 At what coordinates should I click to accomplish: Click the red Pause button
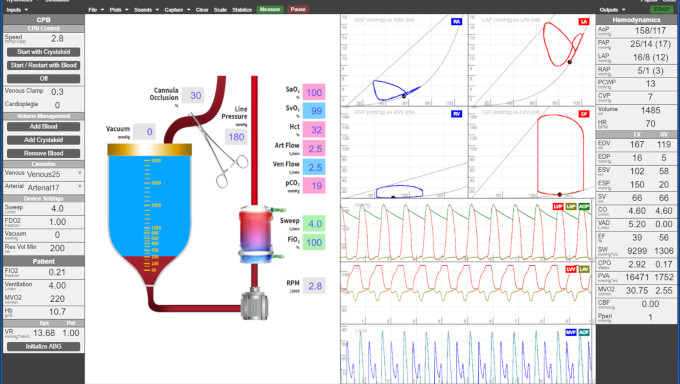point(298,9)
